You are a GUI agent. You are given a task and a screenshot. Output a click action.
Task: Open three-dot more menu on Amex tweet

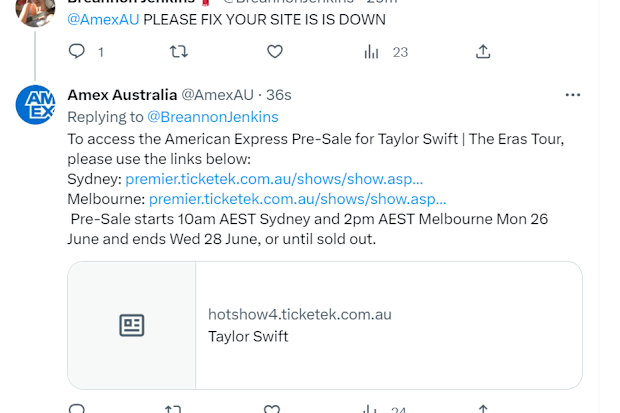point(573,95)
